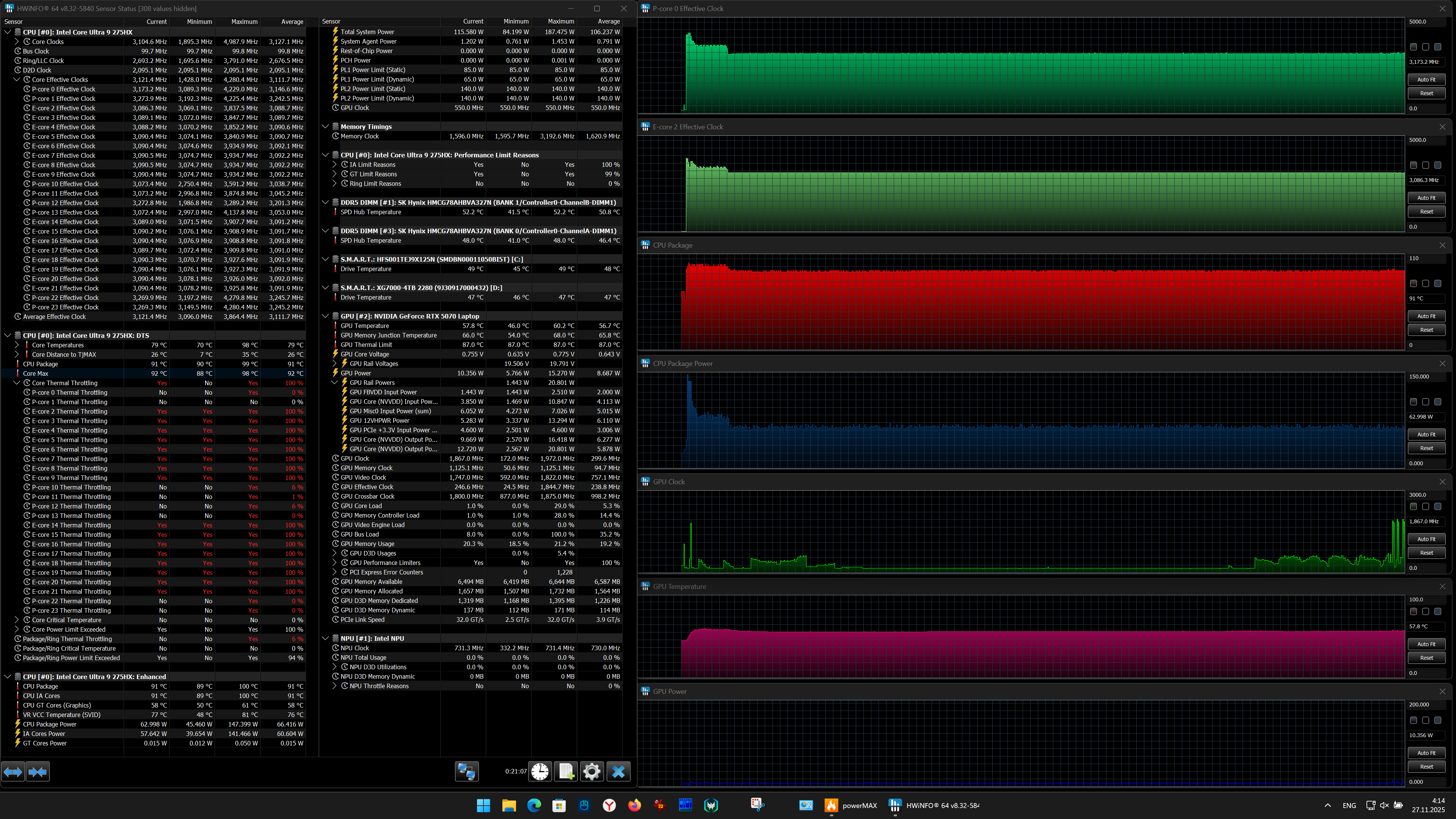1456x819 pixels.
Task: Click the Maximum column header in left panel
Action: (x=243, y=22)
